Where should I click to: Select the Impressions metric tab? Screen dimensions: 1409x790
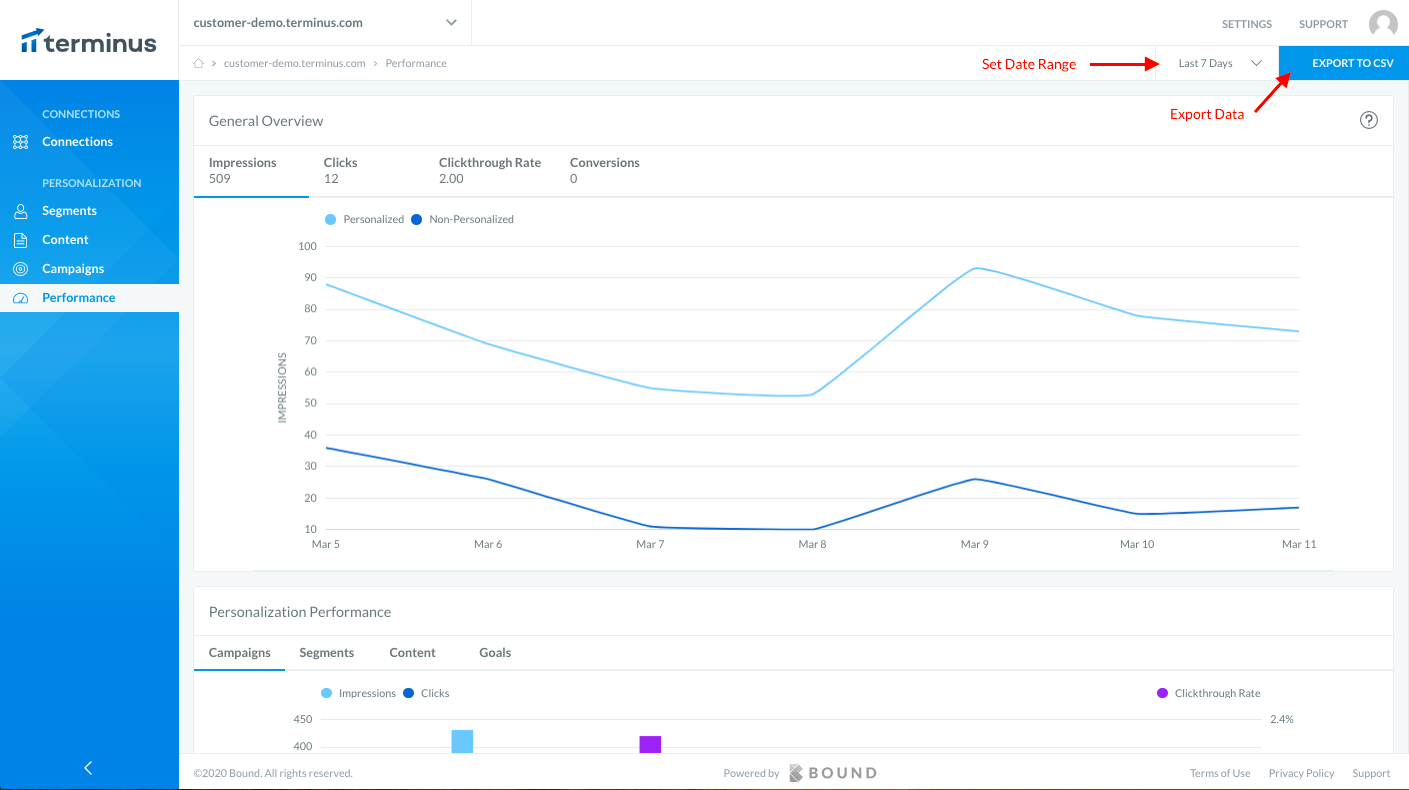tap(251, 171)
